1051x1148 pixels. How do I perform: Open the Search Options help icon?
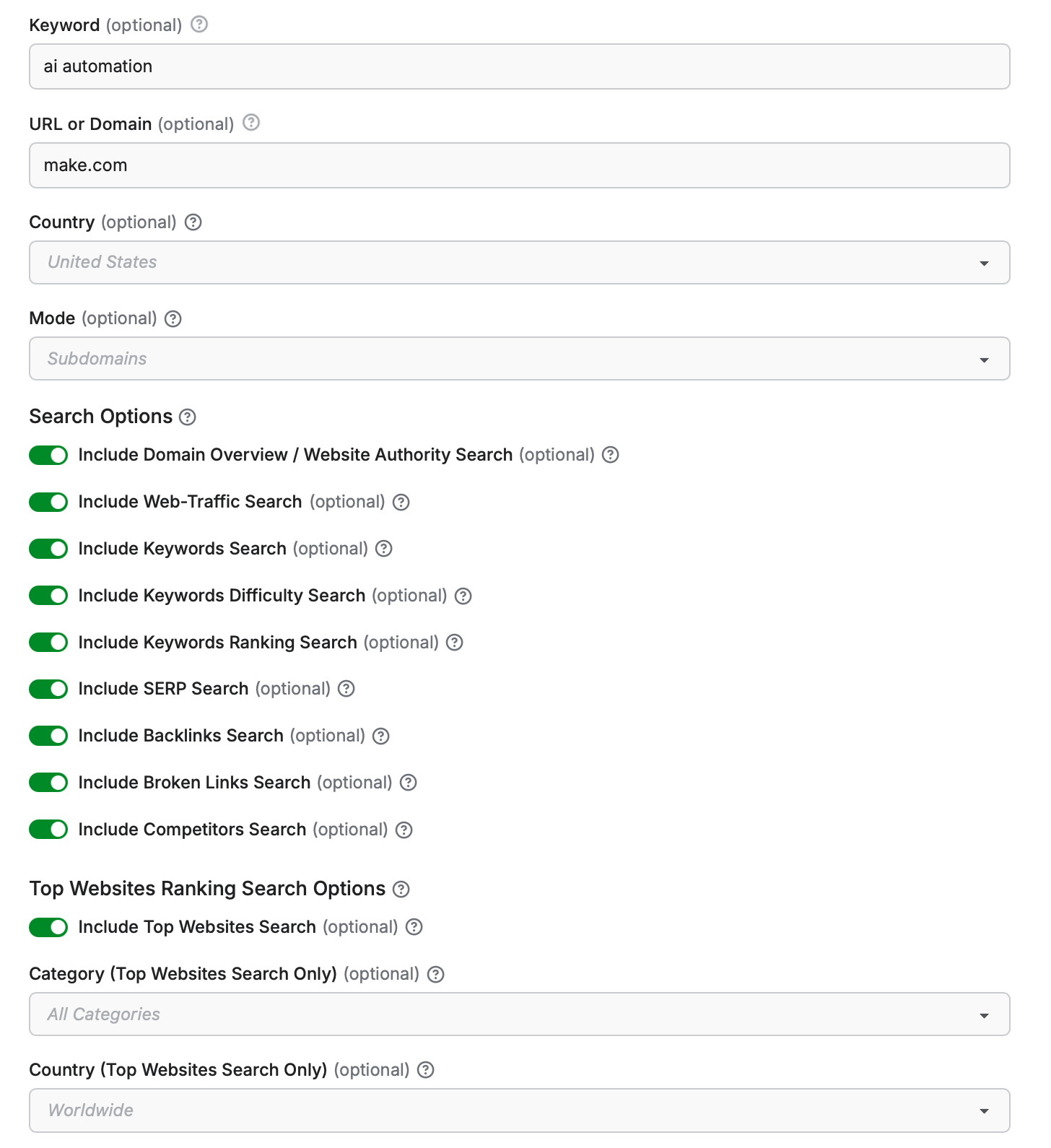point(188,417)
